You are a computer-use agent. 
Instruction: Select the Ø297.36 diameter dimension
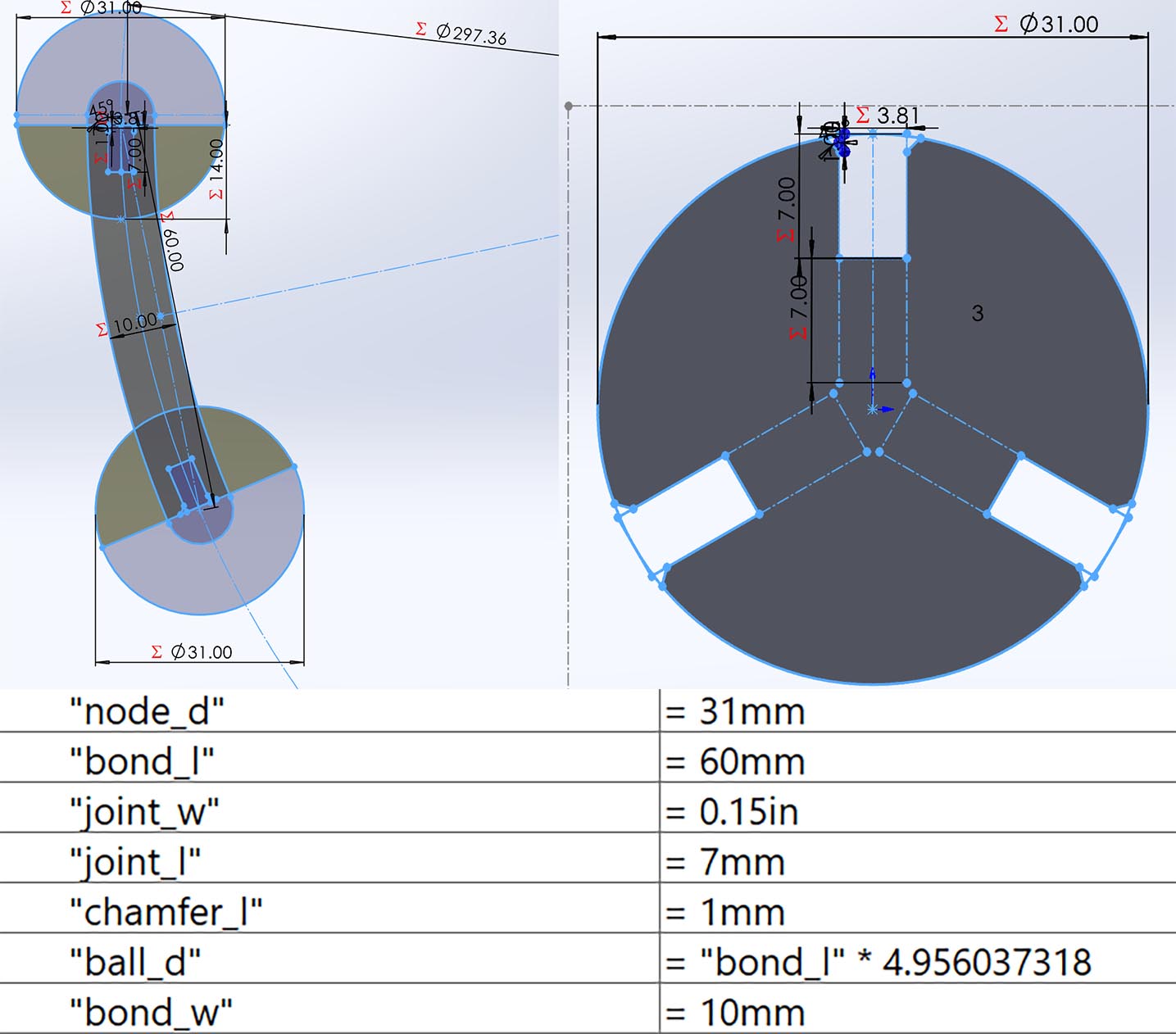point(471,34)
